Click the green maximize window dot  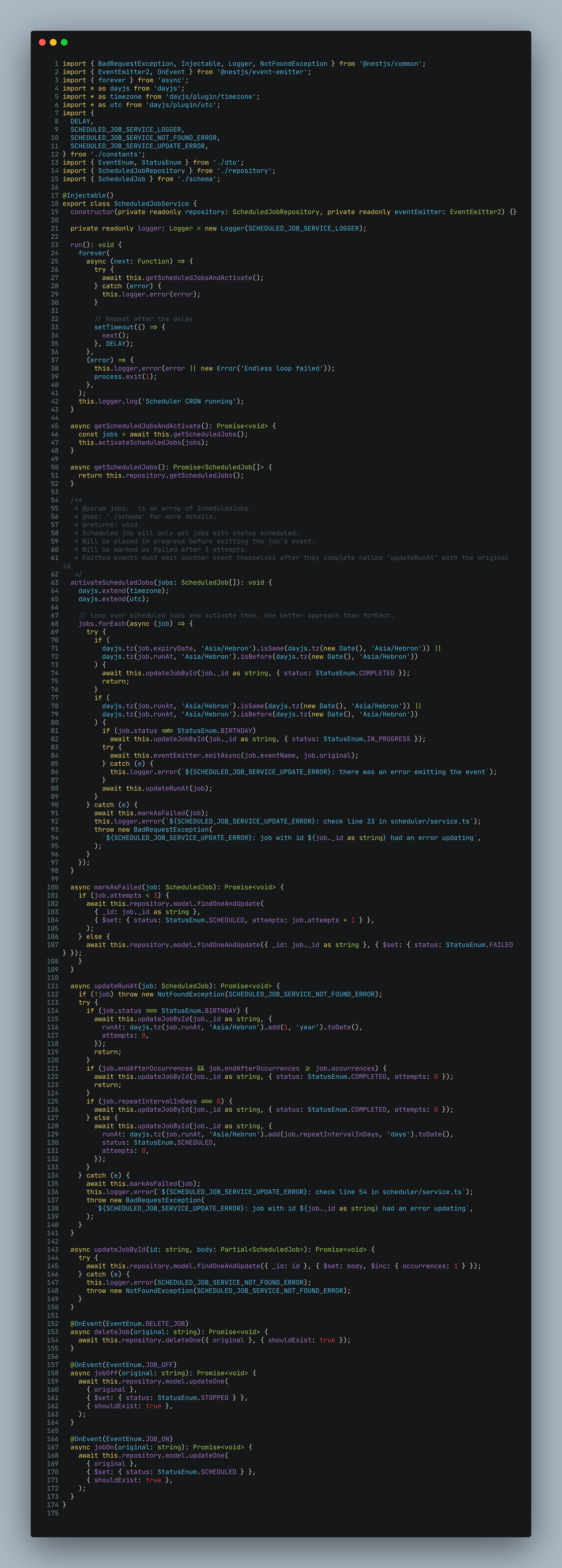coord(64,42)
